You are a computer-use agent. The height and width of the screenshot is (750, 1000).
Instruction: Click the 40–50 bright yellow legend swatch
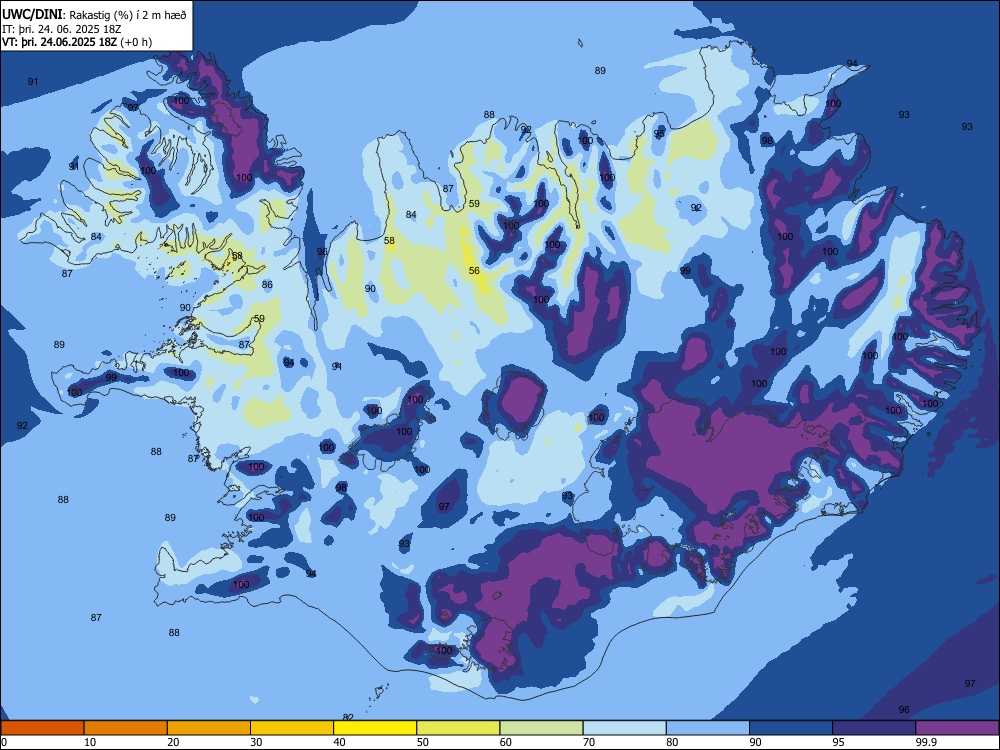click(x=375, y=728)
